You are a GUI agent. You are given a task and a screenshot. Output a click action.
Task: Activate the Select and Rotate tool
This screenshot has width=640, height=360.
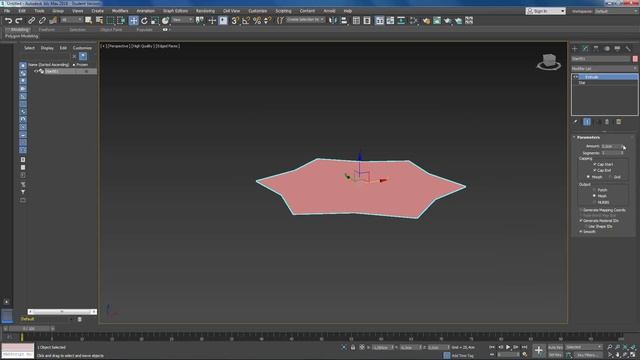click(144, 20)
